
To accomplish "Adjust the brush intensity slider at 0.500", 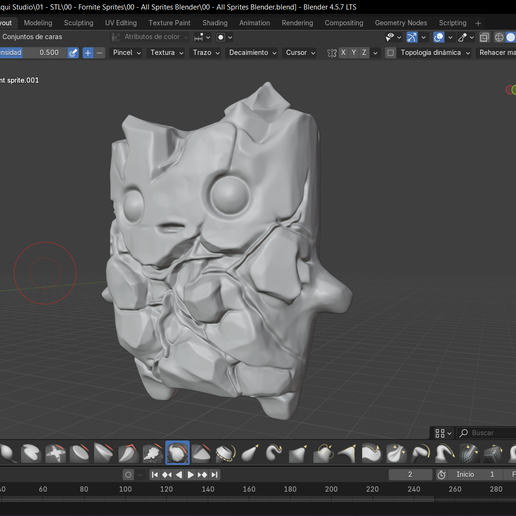I will [x=33, y=53].
